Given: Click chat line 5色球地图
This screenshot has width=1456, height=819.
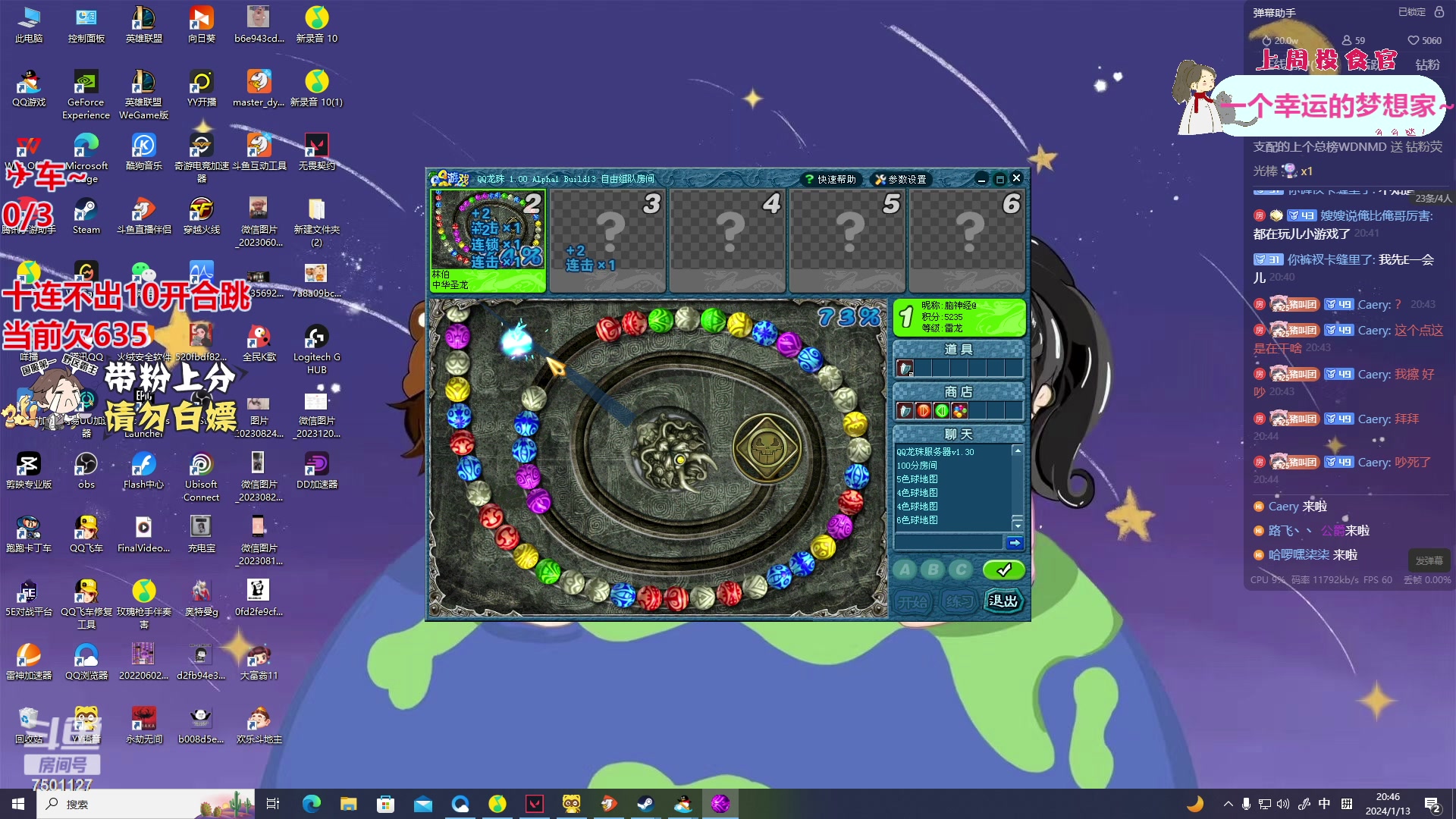Looking at the screenshot, I should click(x=917, y=479).
